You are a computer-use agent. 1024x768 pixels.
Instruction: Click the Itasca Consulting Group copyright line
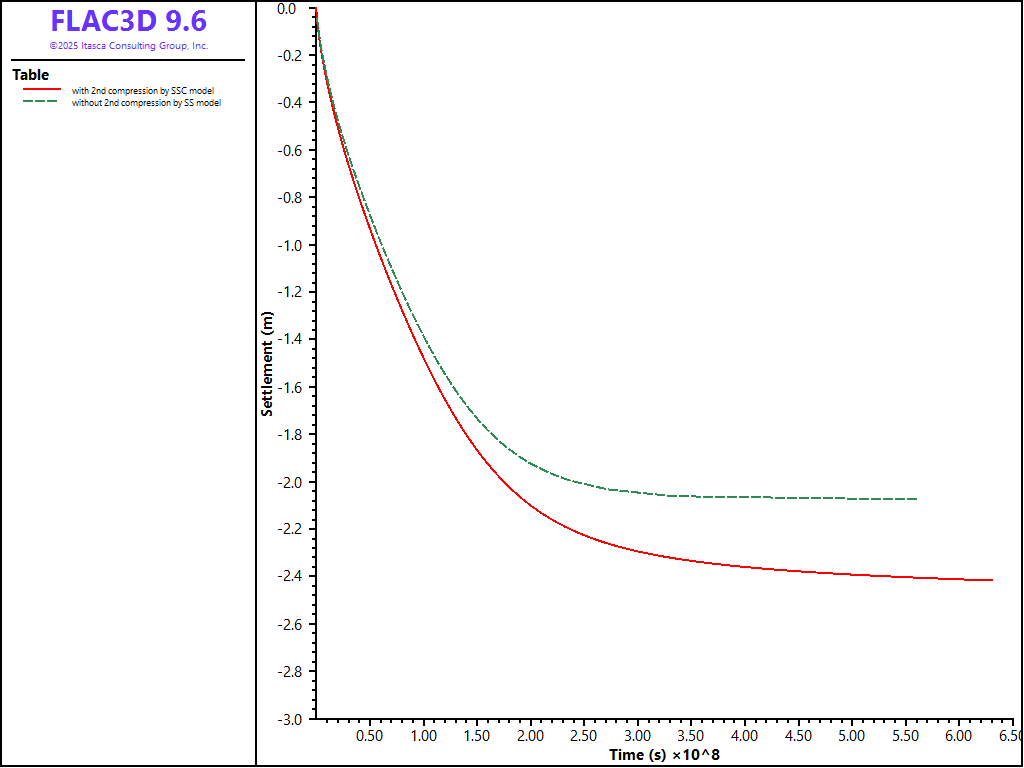[x=128, y=46]
